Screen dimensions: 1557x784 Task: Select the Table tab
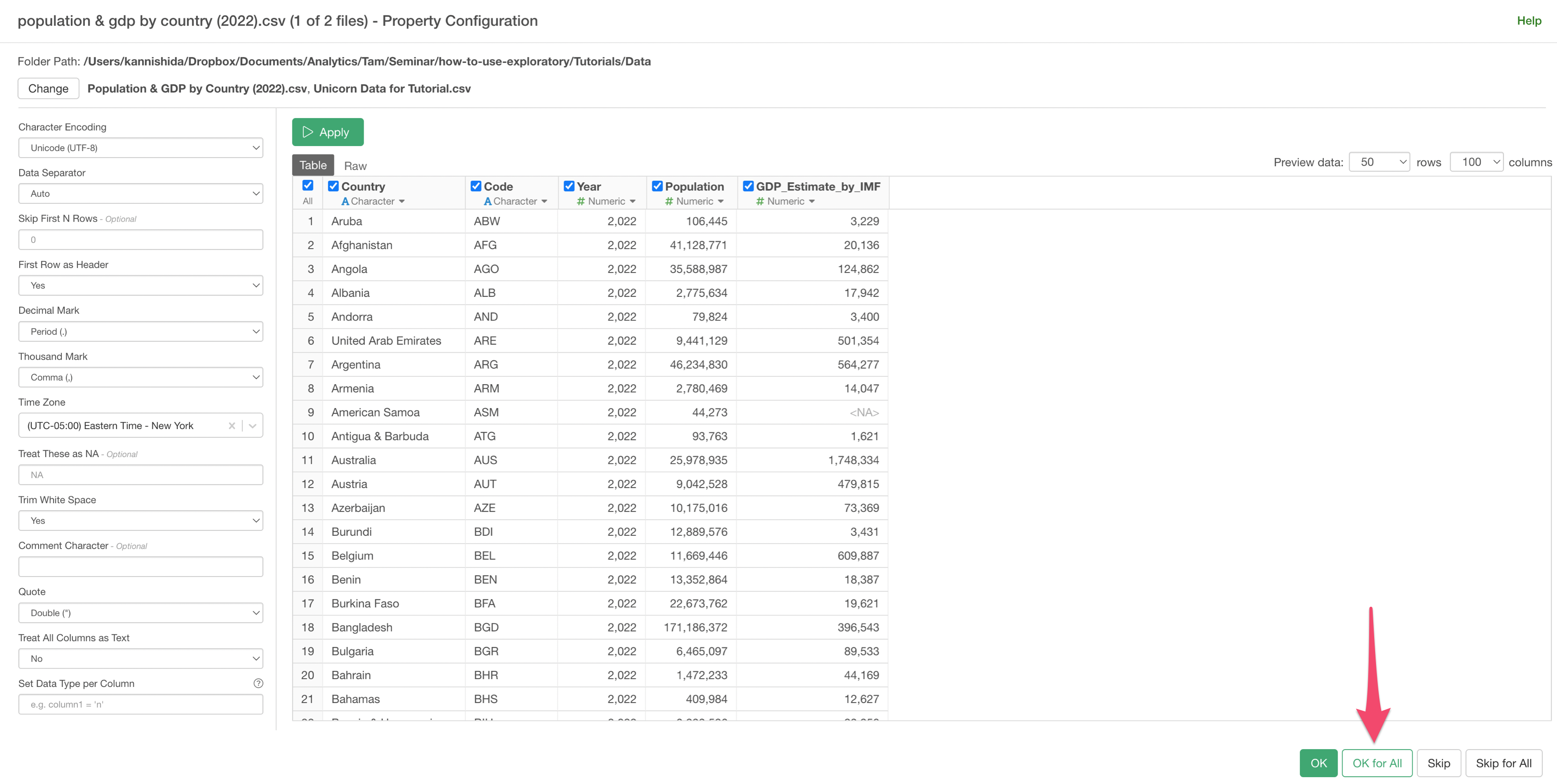click(312, 165)
